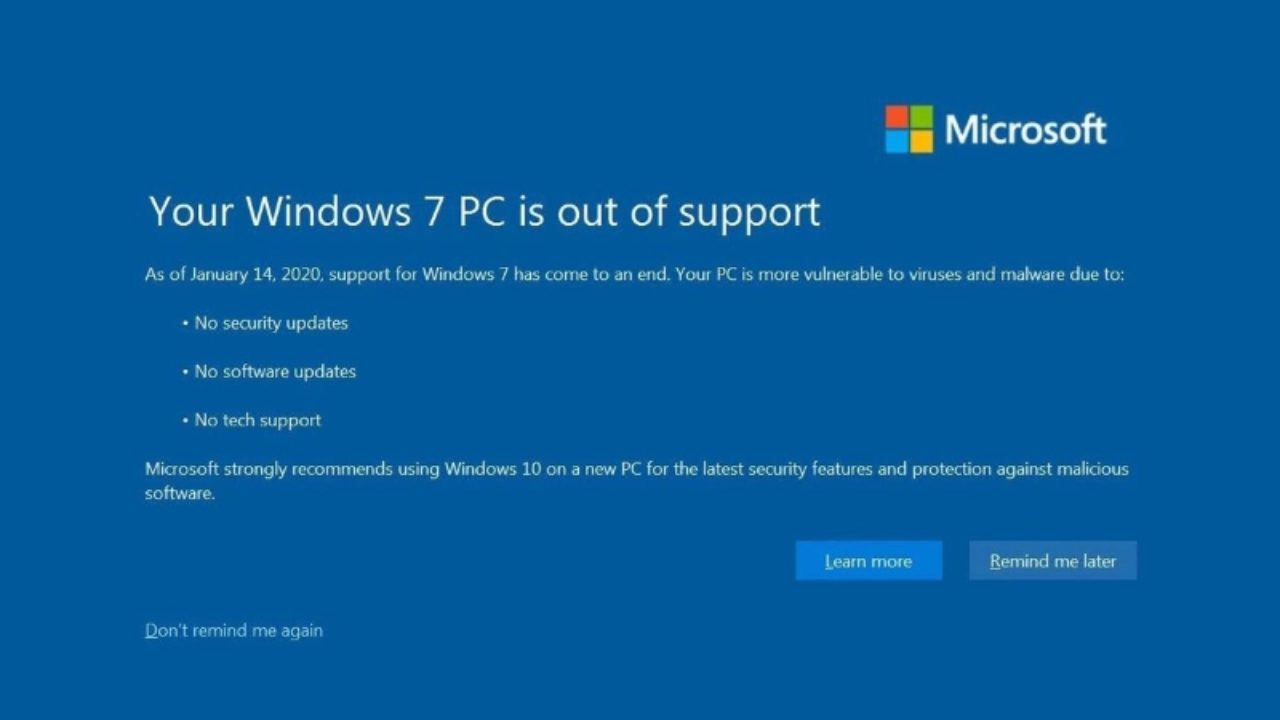Click the blue square in Microsoft logo
Image resolution: width=1280 pixels, height=720 pixels.
click(897, 141)
